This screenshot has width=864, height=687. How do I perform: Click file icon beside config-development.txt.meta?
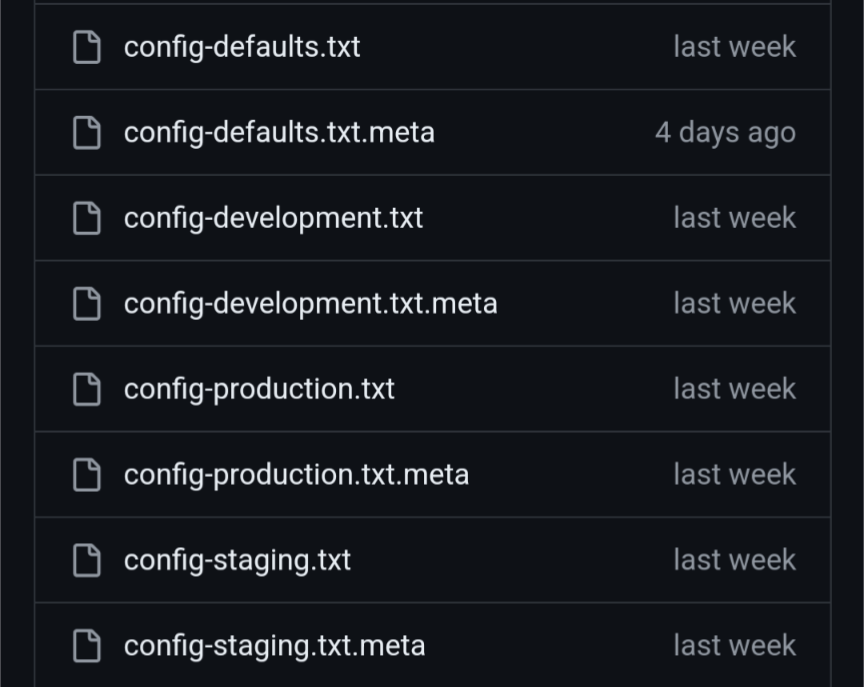tap(88, 303)
